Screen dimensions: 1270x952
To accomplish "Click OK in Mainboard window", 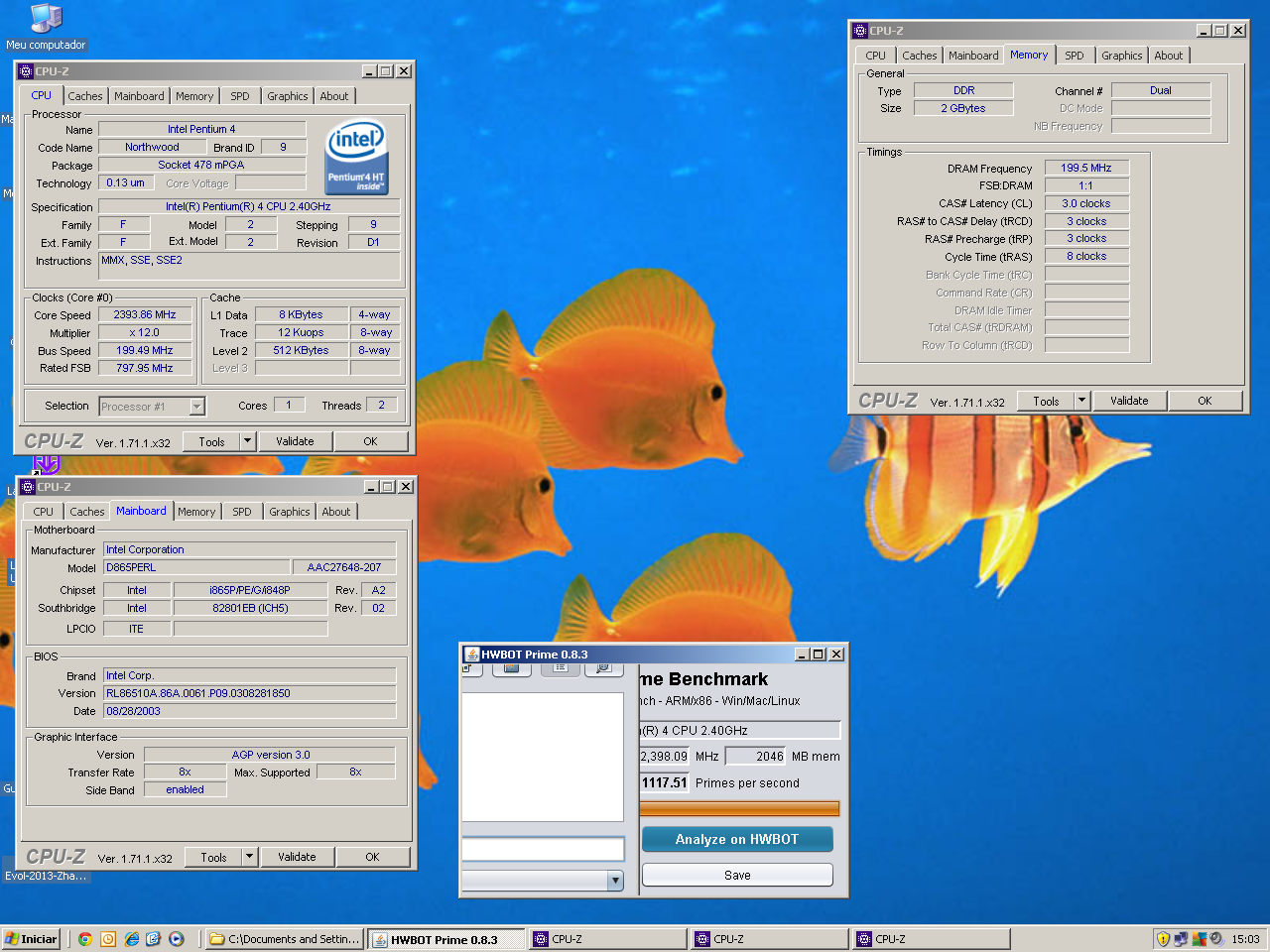I will [372, 857].
